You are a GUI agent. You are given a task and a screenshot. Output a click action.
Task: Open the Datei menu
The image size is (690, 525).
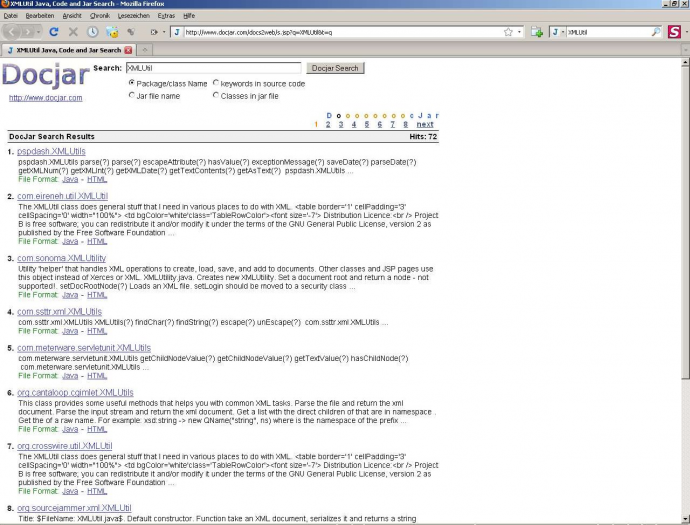11,15
